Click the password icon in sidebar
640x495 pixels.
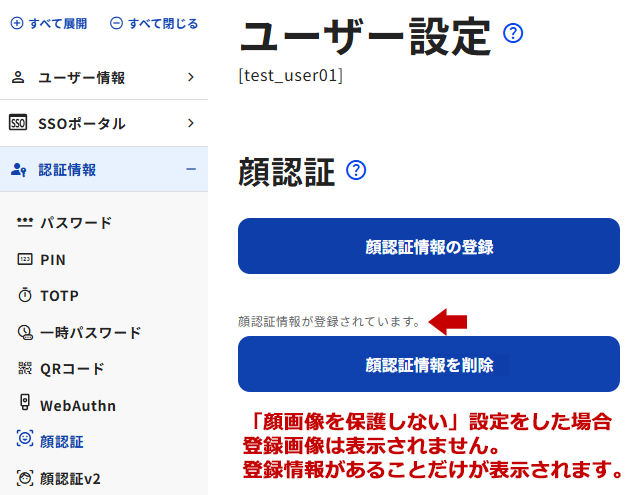pyautogui.click(x=25, y=223)
